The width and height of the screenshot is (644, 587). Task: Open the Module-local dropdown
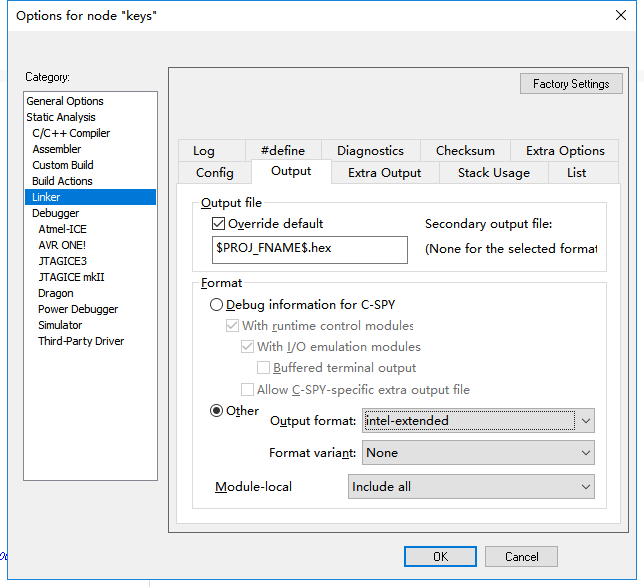coord(471,487)
